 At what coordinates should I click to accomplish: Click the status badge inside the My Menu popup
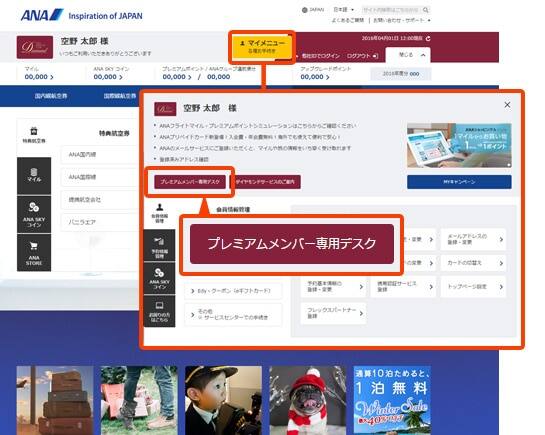[x=165, y=109]
